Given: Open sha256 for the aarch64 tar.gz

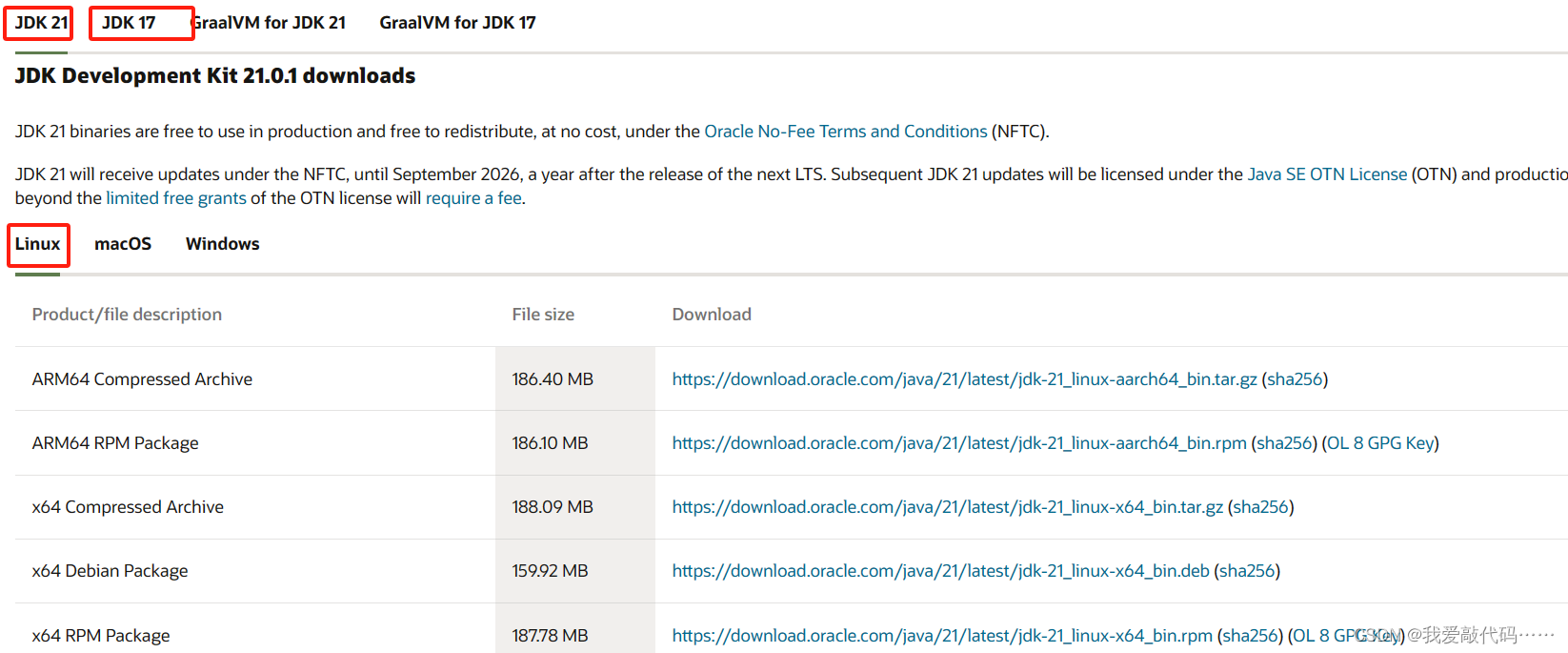Looking at the screenshot, I should click(1295, 379).
